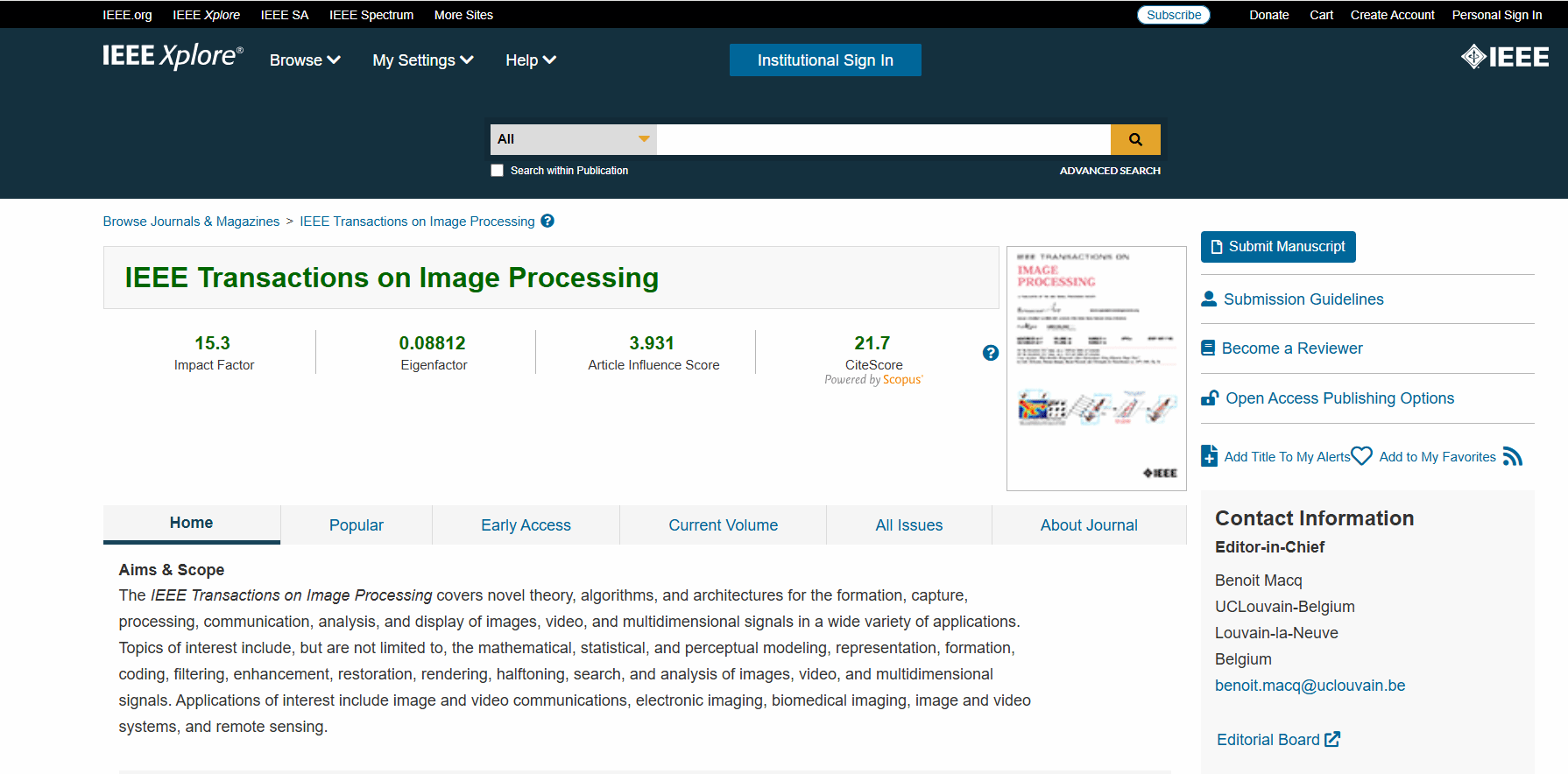Click the RSS feed icon
The height and width of the screenshot is (774, 1568).
coord(1513,456)
